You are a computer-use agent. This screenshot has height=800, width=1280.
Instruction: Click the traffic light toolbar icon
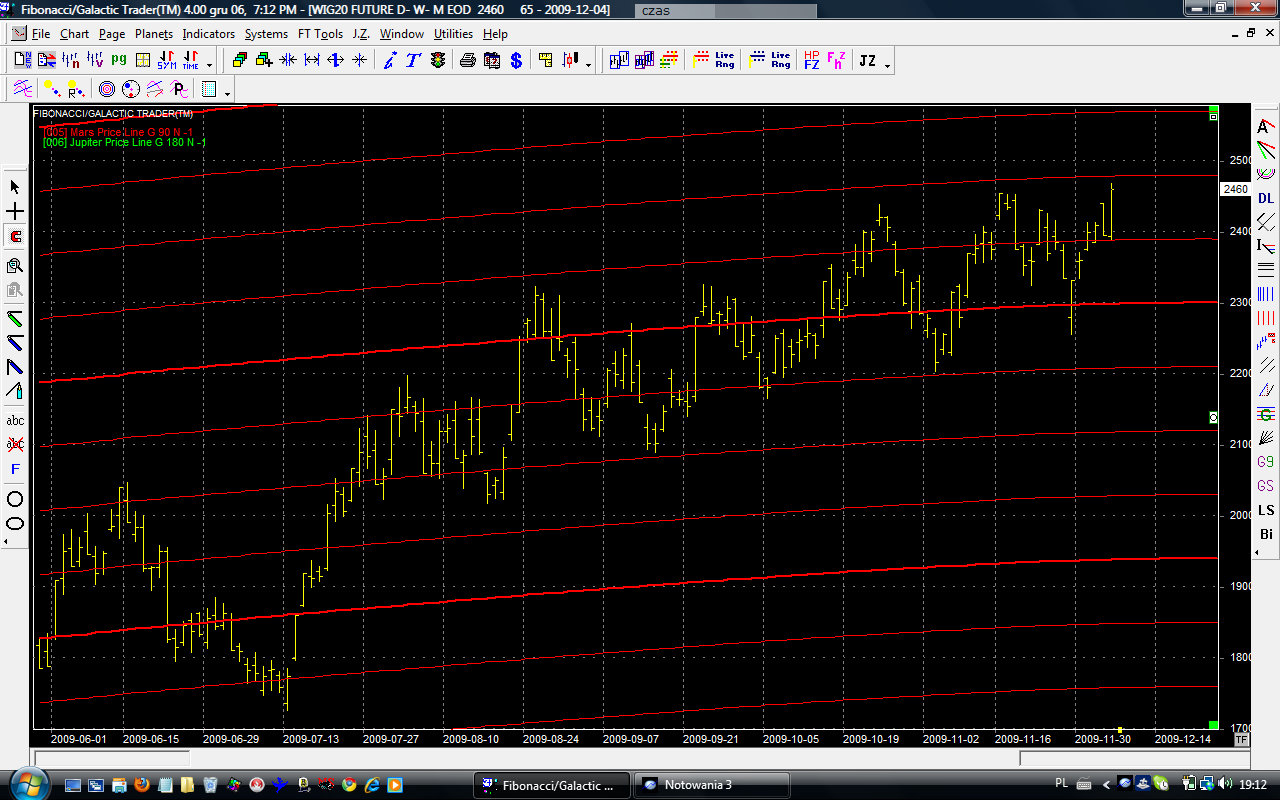pos(438,61)
